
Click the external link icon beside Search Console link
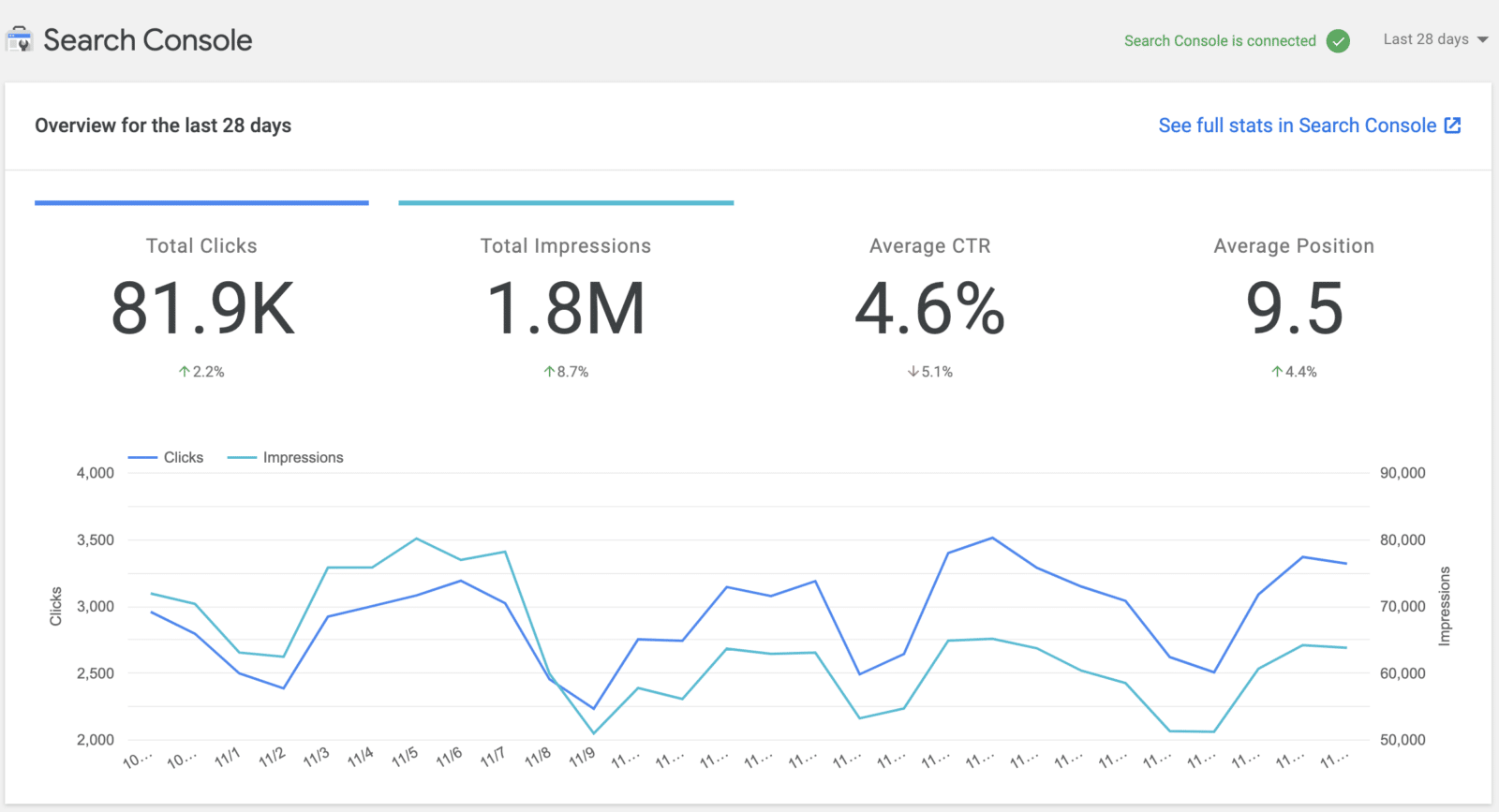click(1452, 125)
